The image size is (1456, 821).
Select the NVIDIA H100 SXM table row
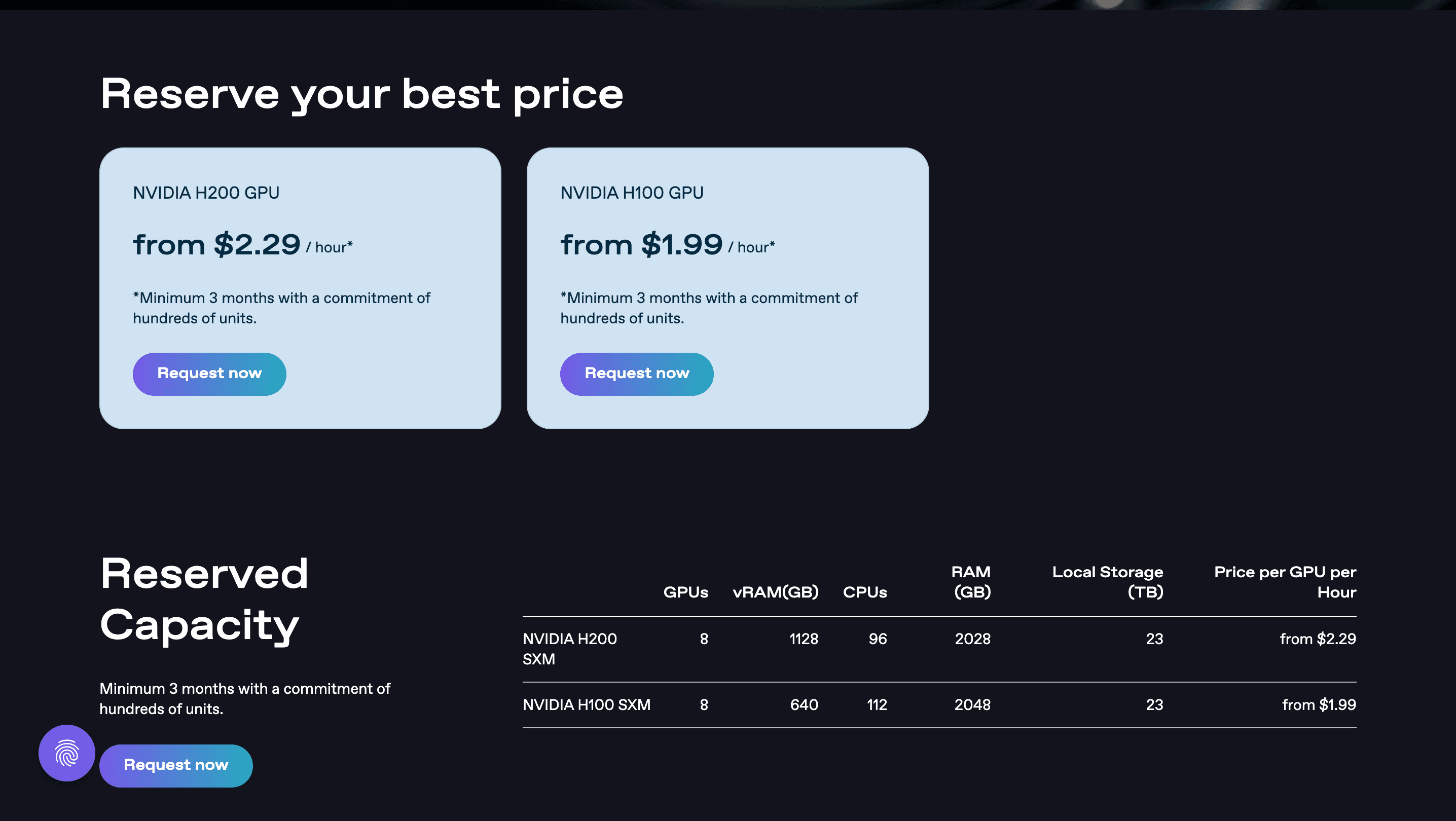586,704
